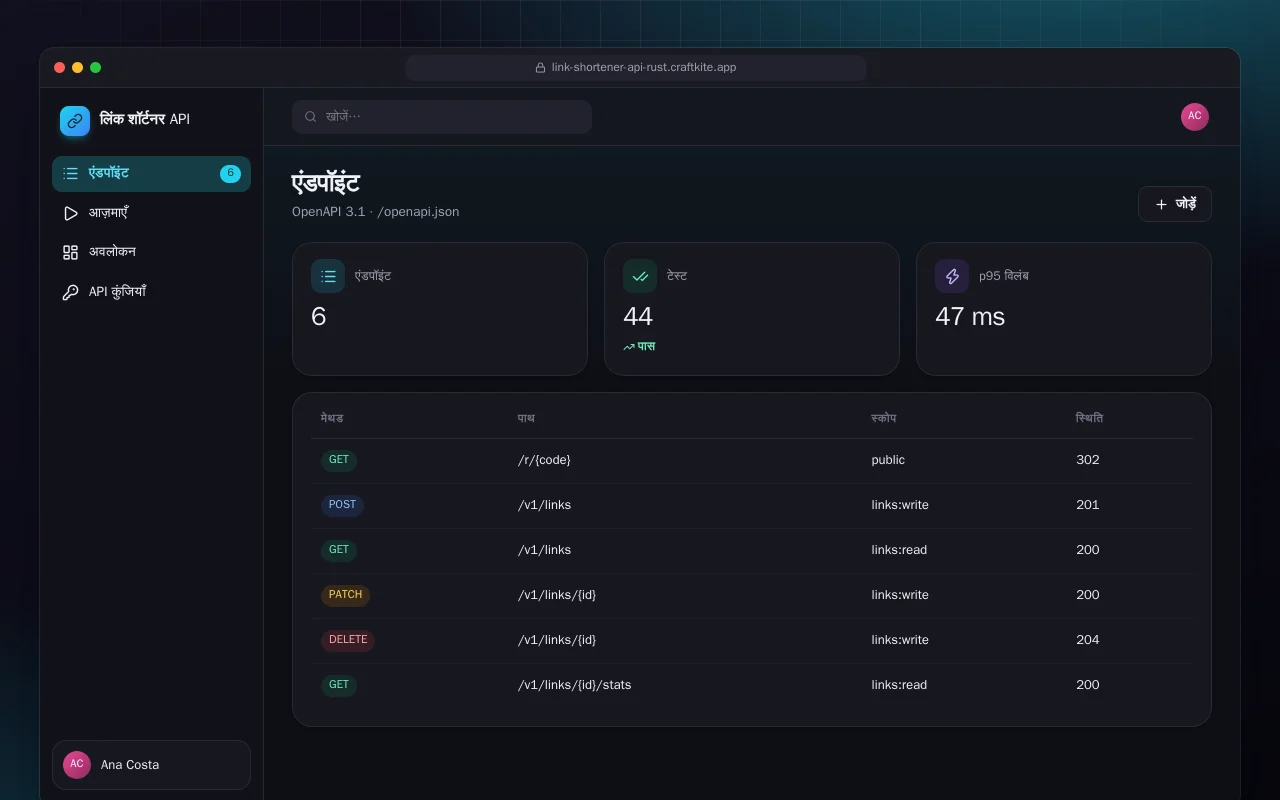Click the magnifier icon in search box

311,117
